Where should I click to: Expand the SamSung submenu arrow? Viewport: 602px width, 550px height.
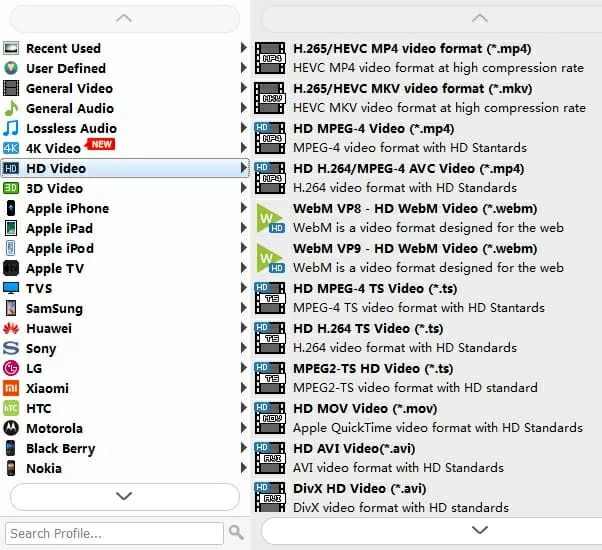[243, 307]
